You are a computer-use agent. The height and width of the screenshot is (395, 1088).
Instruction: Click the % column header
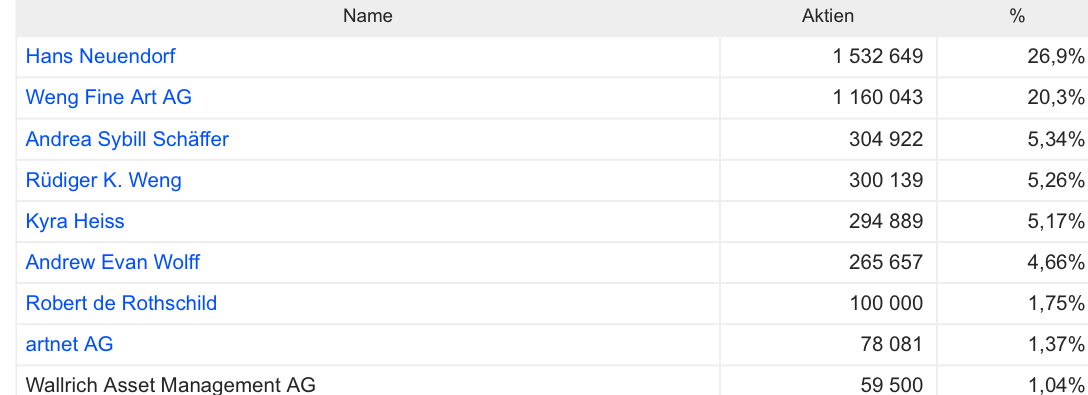(1017, 16)
